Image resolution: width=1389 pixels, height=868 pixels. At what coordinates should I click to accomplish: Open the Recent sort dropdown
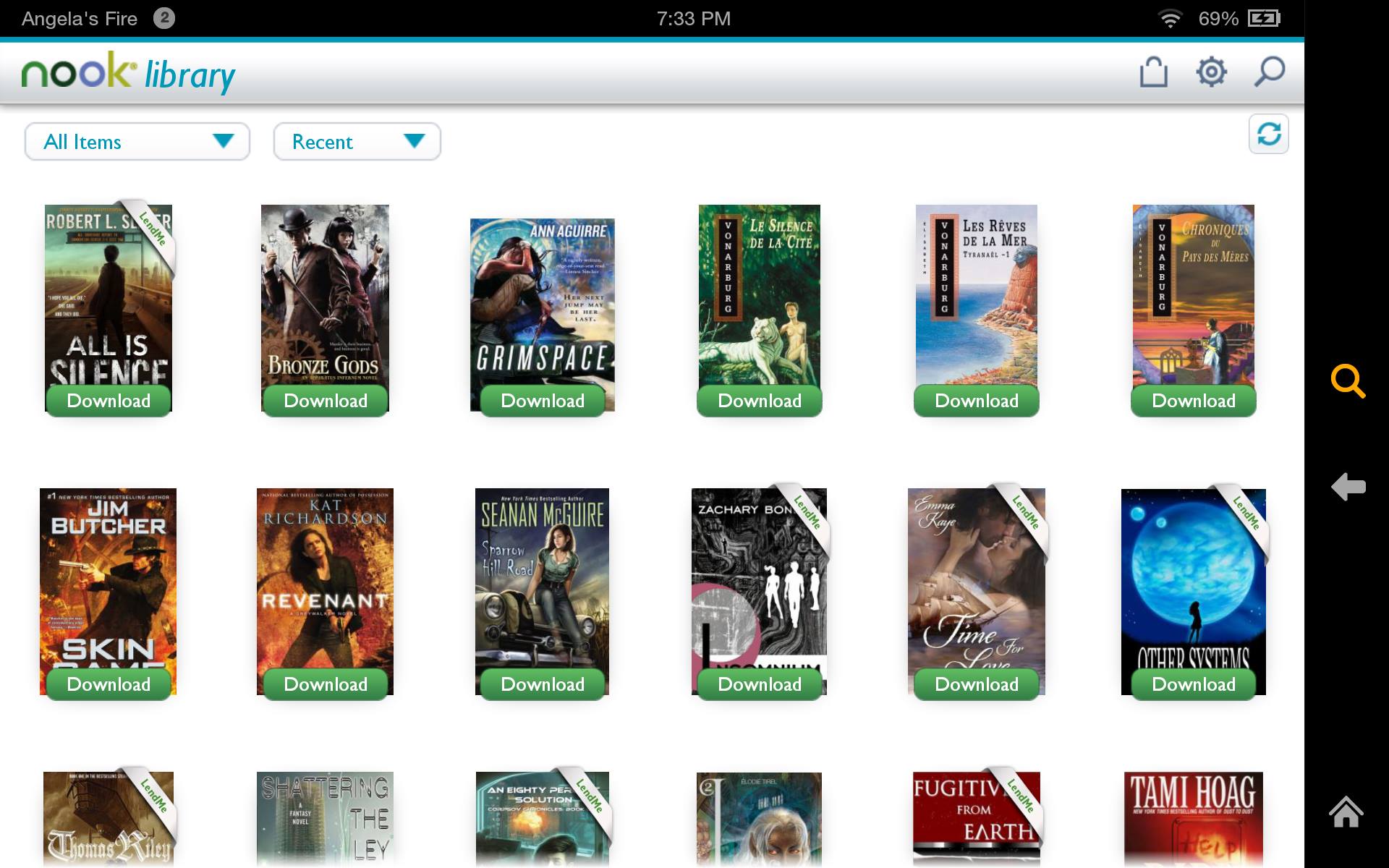click(x=357, y=142)
